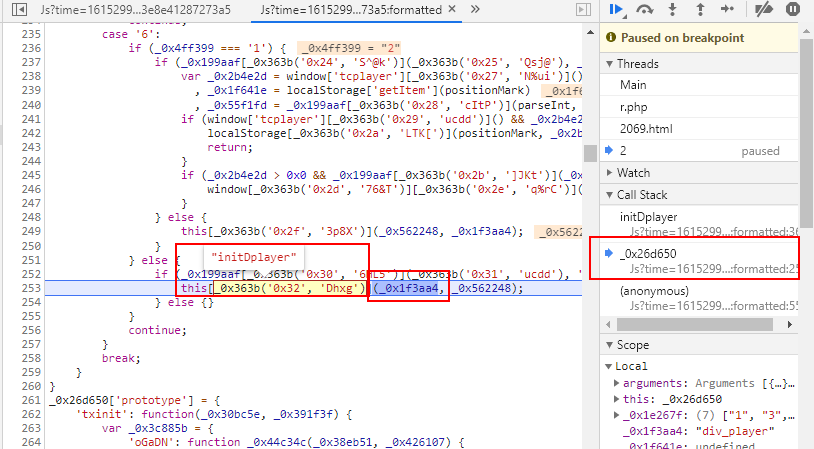Deactivate all breakpoints
Viewport: 814px width, 449px height.
click(x=764, y=10)
